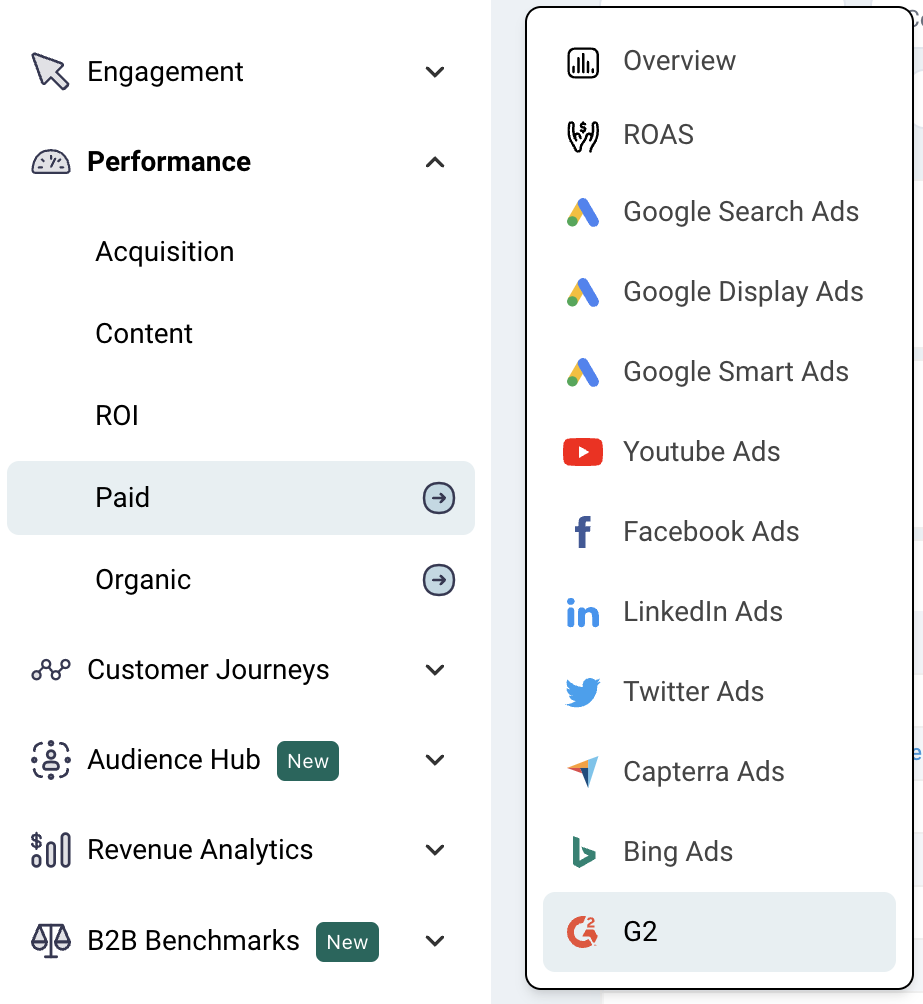Screen dimensions: 923x1004
Task: Click the G2 logo icon
Action: [x=583, y=932]
